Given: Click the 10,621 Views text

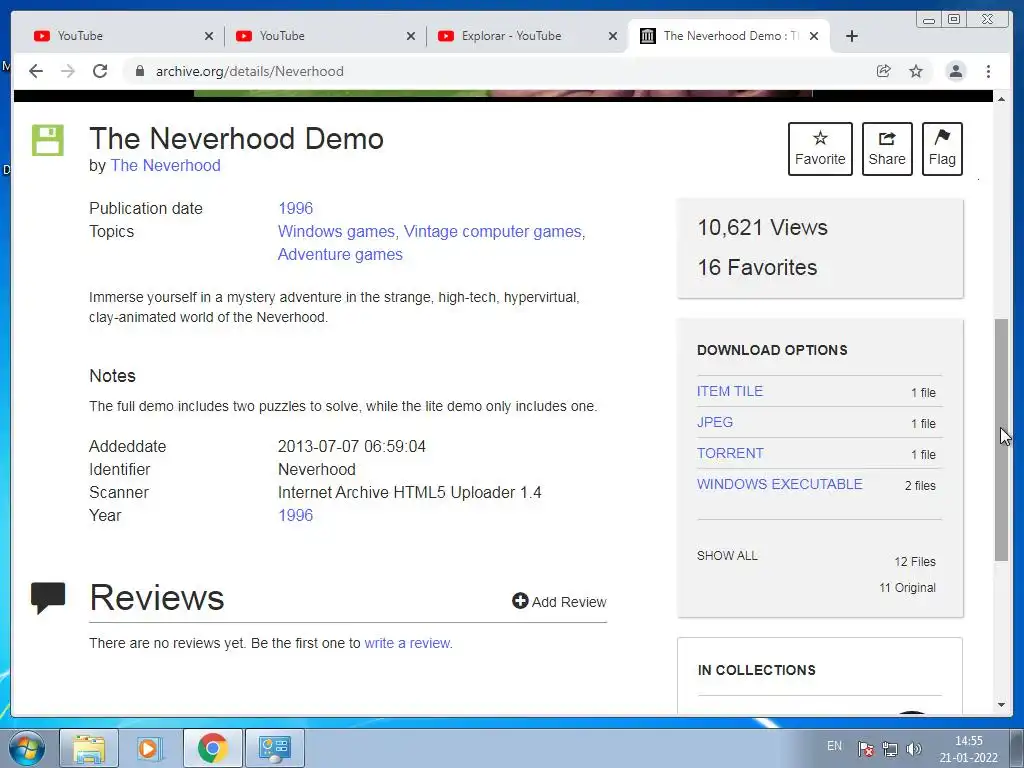Looking at the screenshot, I should pos(762,227).
